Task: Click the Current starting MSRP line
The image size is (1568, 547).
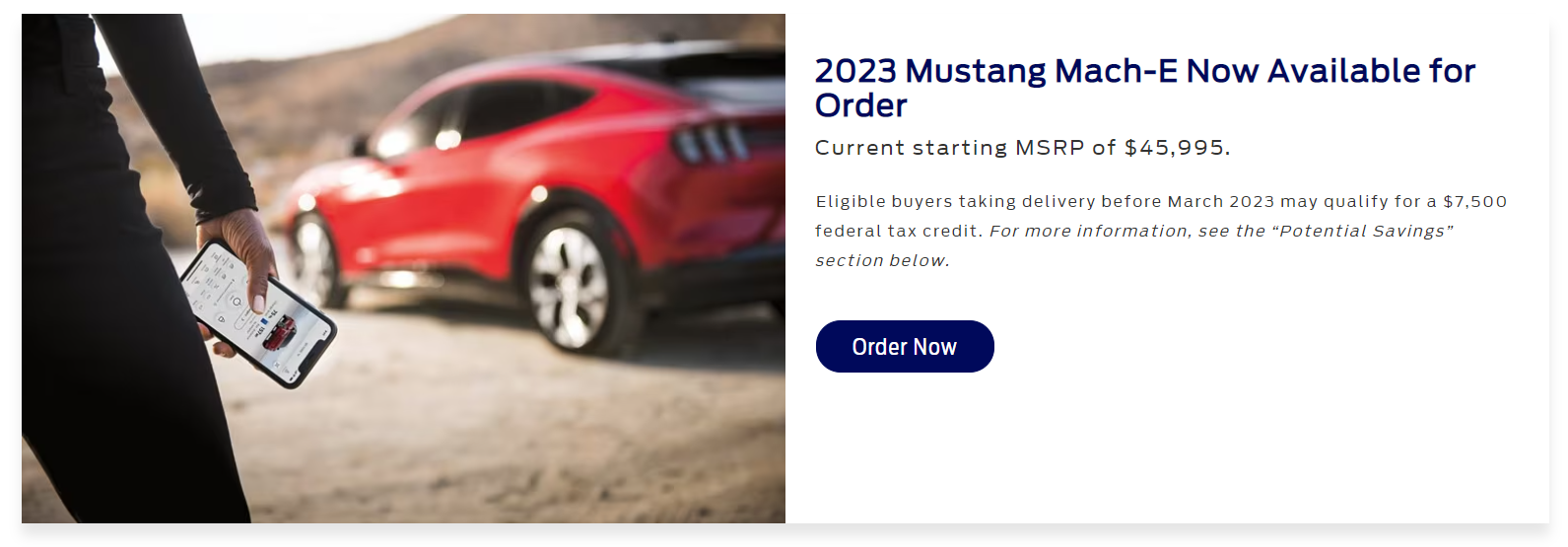Action: [1022, 148]
